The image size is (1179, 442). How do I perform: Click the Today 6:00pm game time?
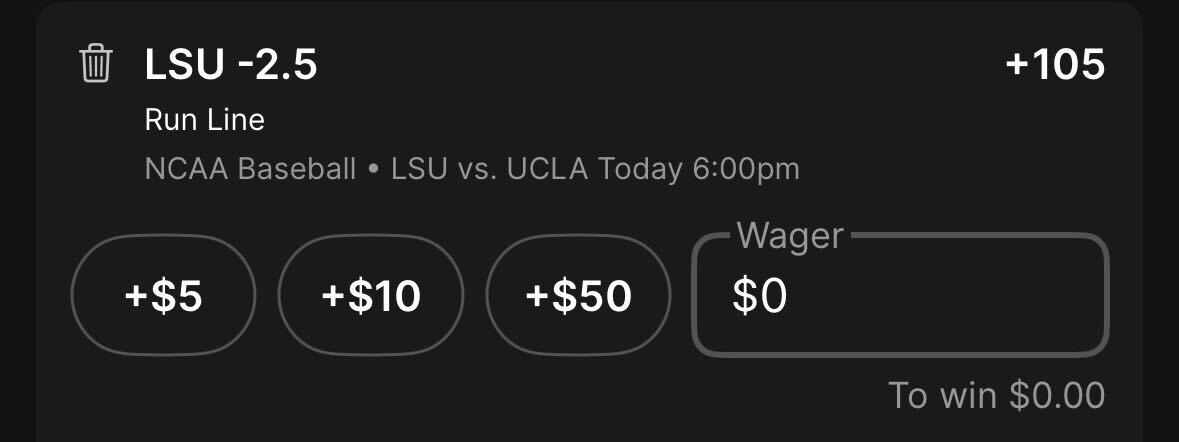point(699,170)
